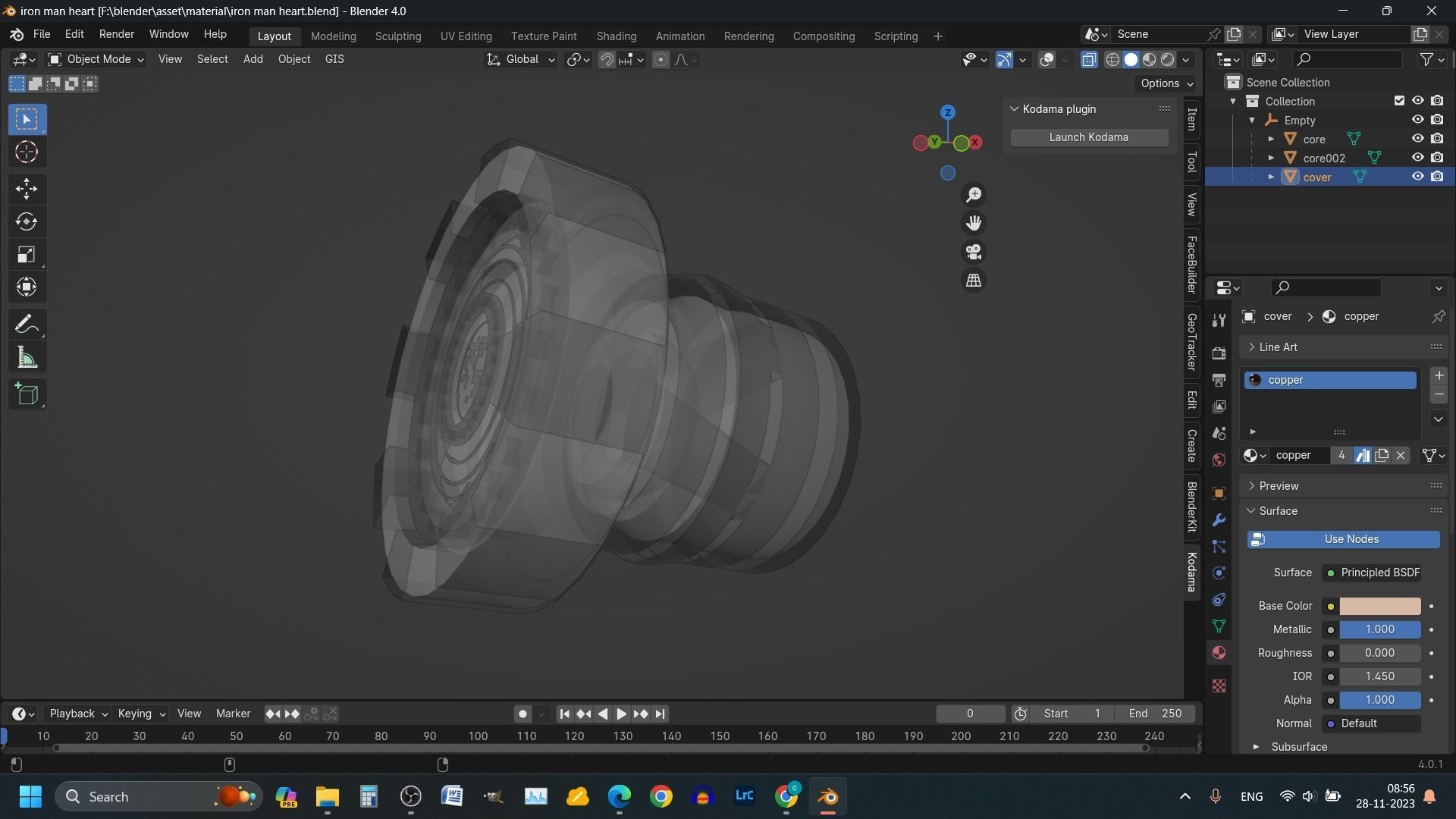This screenshot has width=1456, height=819.
Task: Duplicate copper material with new-material icon
Action: (1382, 455)
